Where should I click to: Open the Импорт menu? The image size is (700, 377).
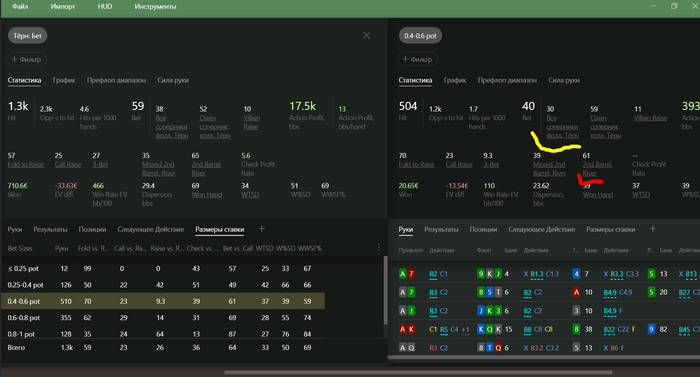pos(62,7)
